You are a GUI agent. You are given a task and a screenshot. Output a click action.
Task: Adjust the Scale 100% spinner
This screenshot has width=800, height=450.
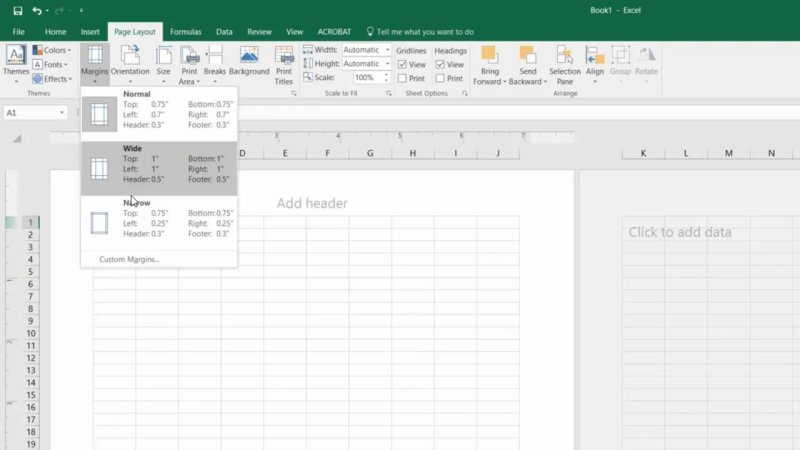(386, 78)
